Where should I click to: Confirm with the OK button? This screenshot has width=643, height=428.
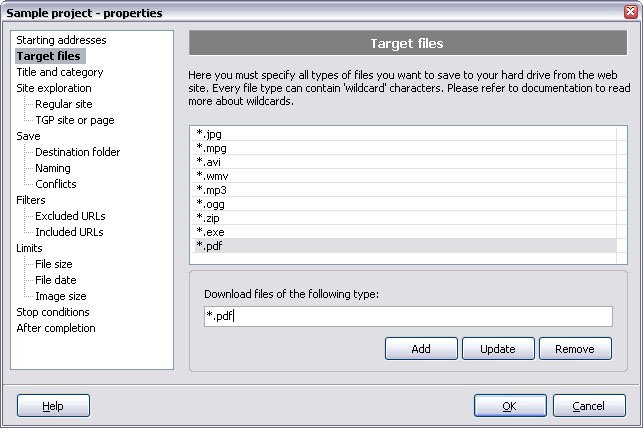point(510,405)
